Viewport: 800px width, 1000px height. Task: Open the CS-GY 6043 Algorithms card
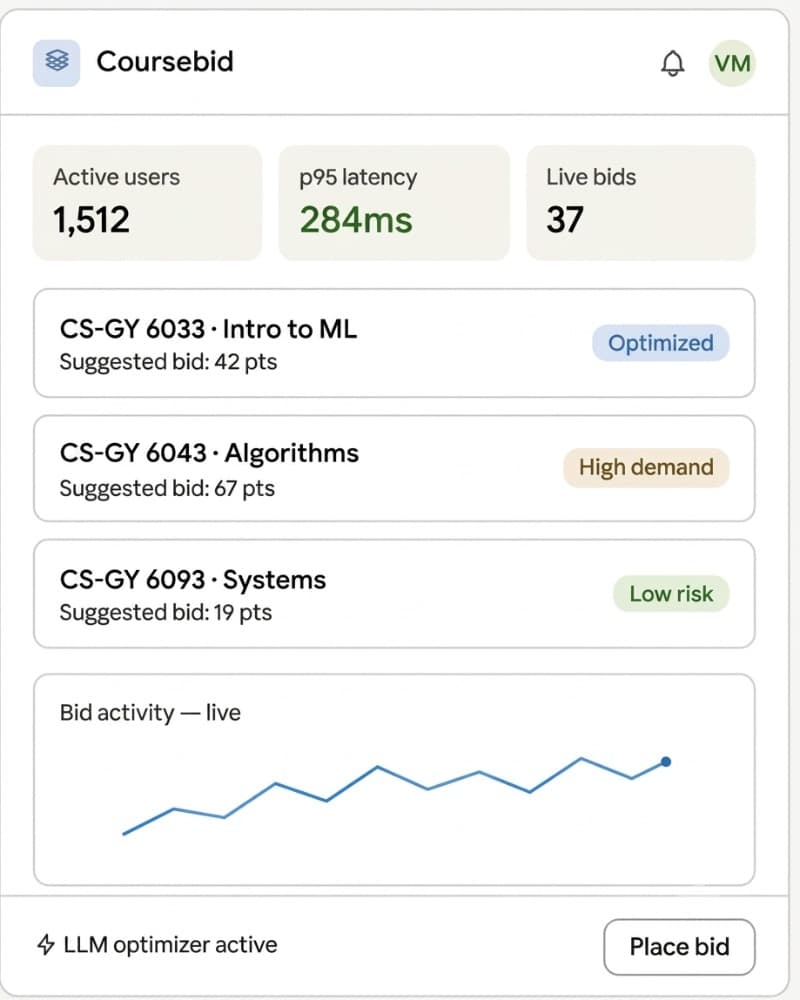(x=394, y=468)
